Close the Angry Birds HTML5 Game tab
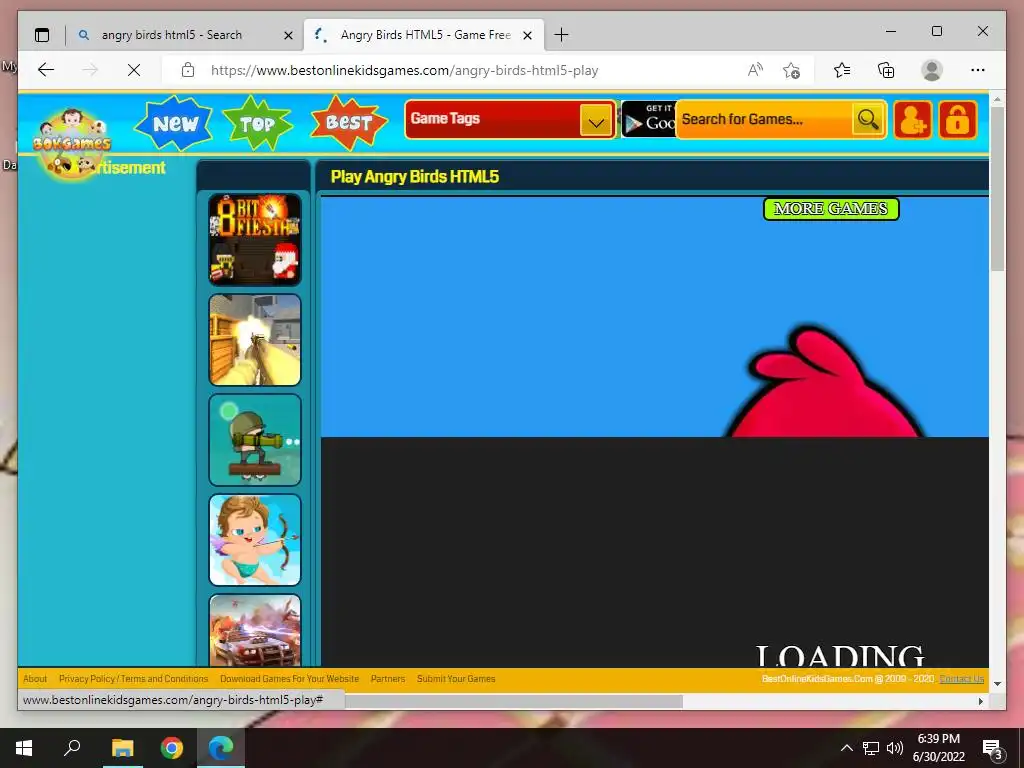 [528, 35]
